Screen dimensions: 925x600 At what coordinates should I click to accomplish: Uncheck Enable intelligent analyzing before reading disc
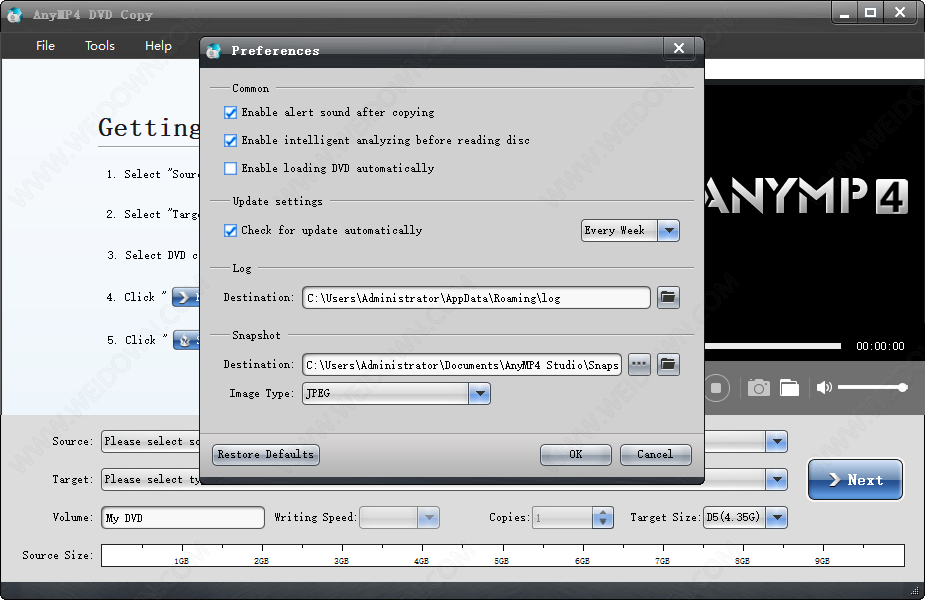pos(231,140)
